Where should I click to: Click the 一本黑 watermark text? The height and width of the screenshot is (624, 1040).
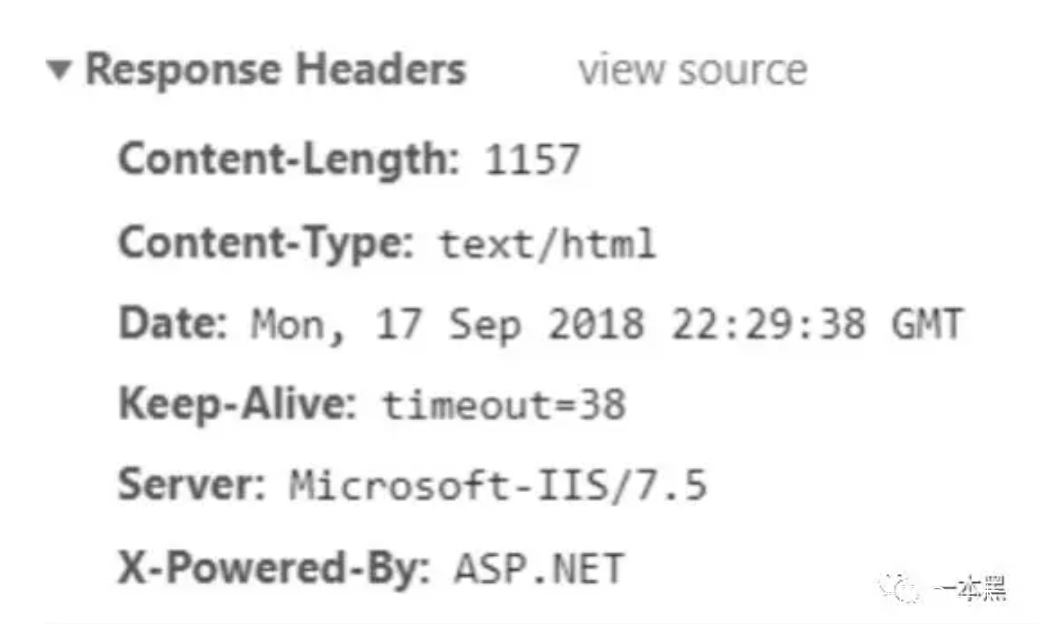coord(969,590)
